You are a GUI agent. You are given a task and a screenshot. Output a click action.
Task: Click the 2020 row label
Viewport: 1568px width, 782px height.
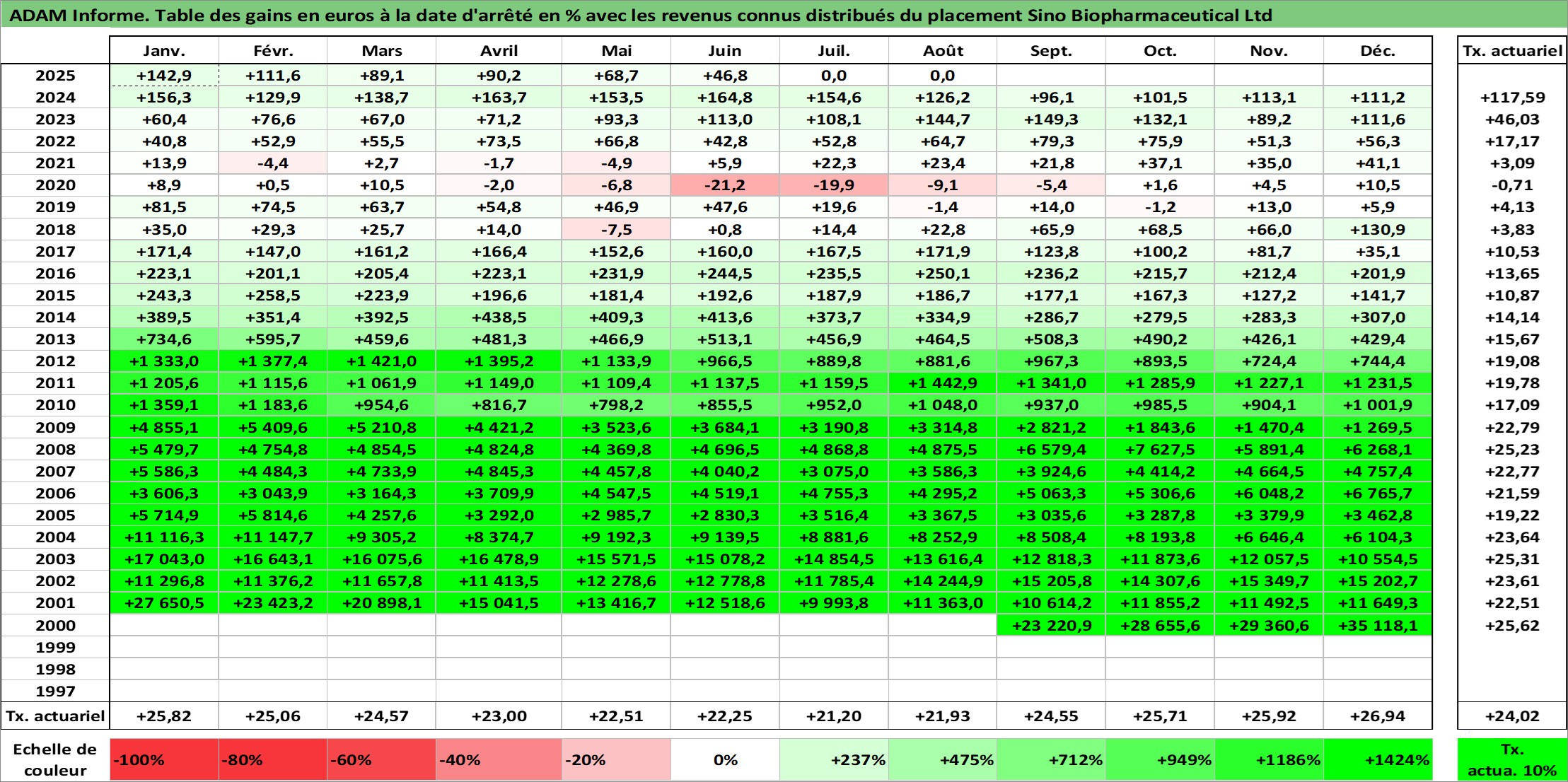click(55, 185)
